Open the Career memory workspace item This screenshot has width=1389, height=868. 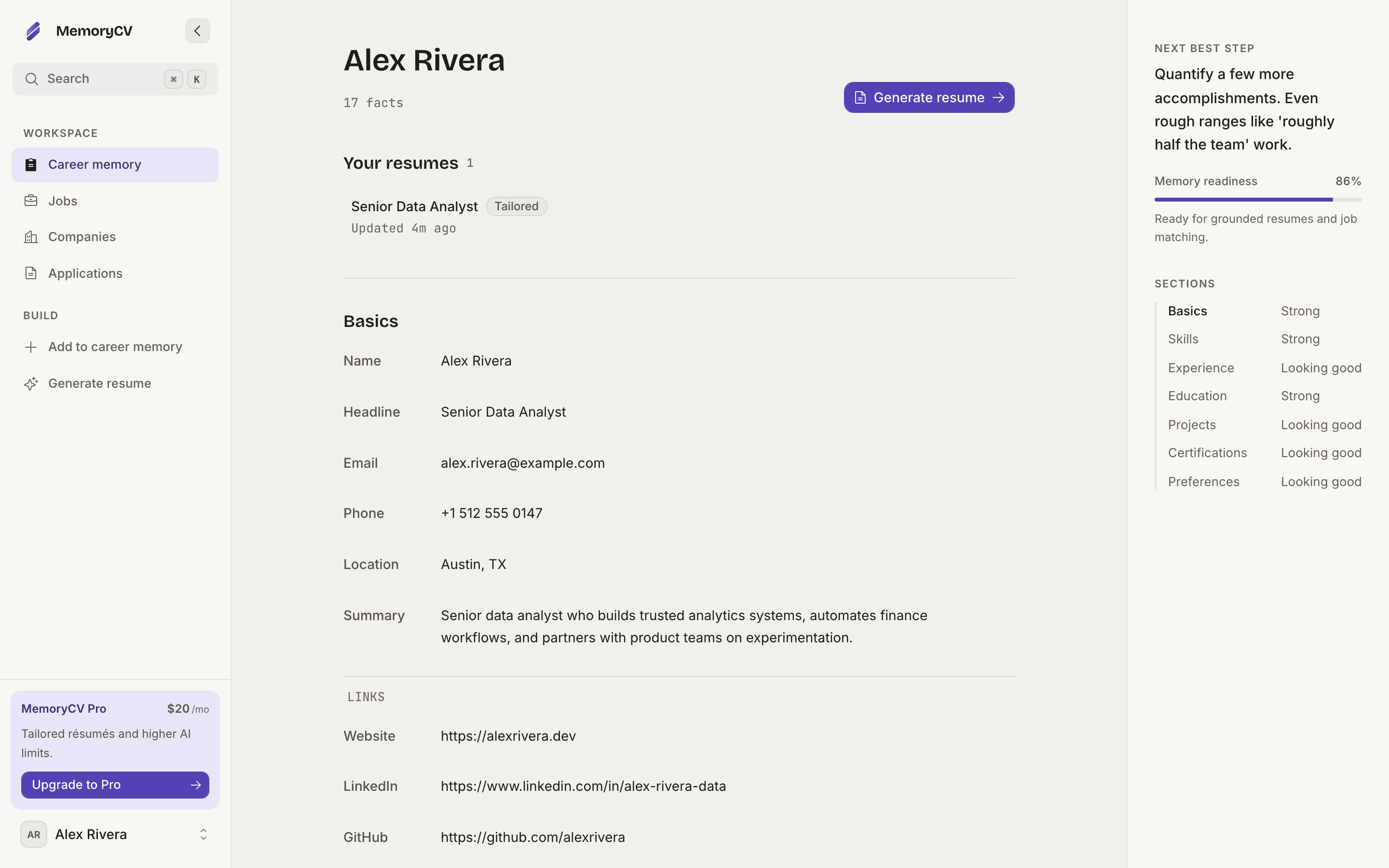pos(115,165)
